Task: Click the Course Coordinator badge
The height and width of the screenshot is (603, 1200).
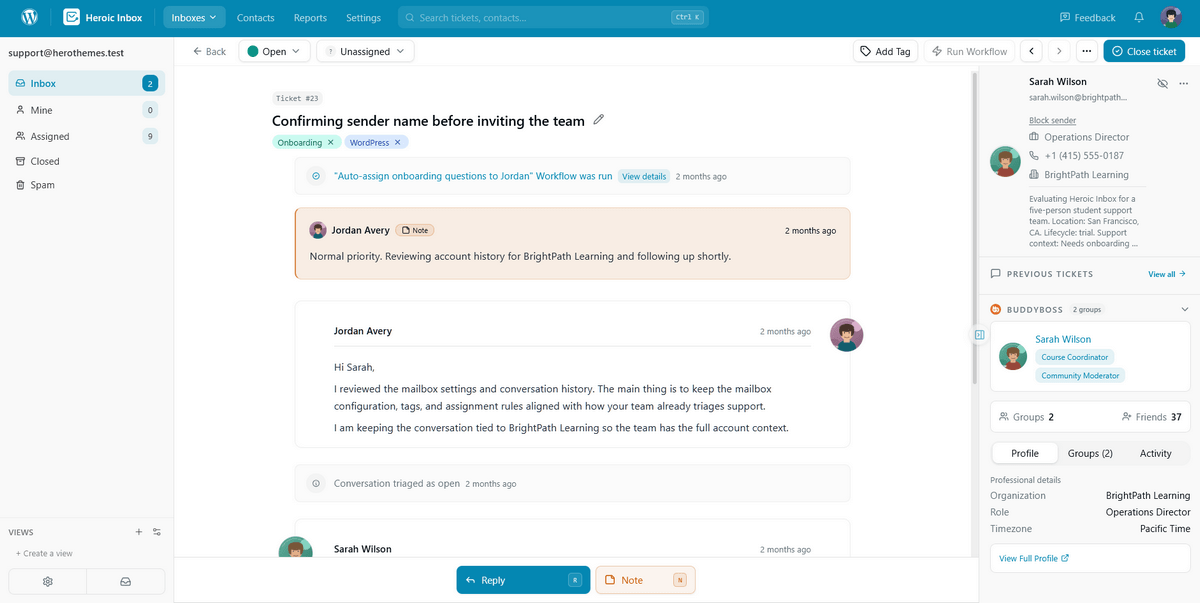Action: (x=1075, y=357)
